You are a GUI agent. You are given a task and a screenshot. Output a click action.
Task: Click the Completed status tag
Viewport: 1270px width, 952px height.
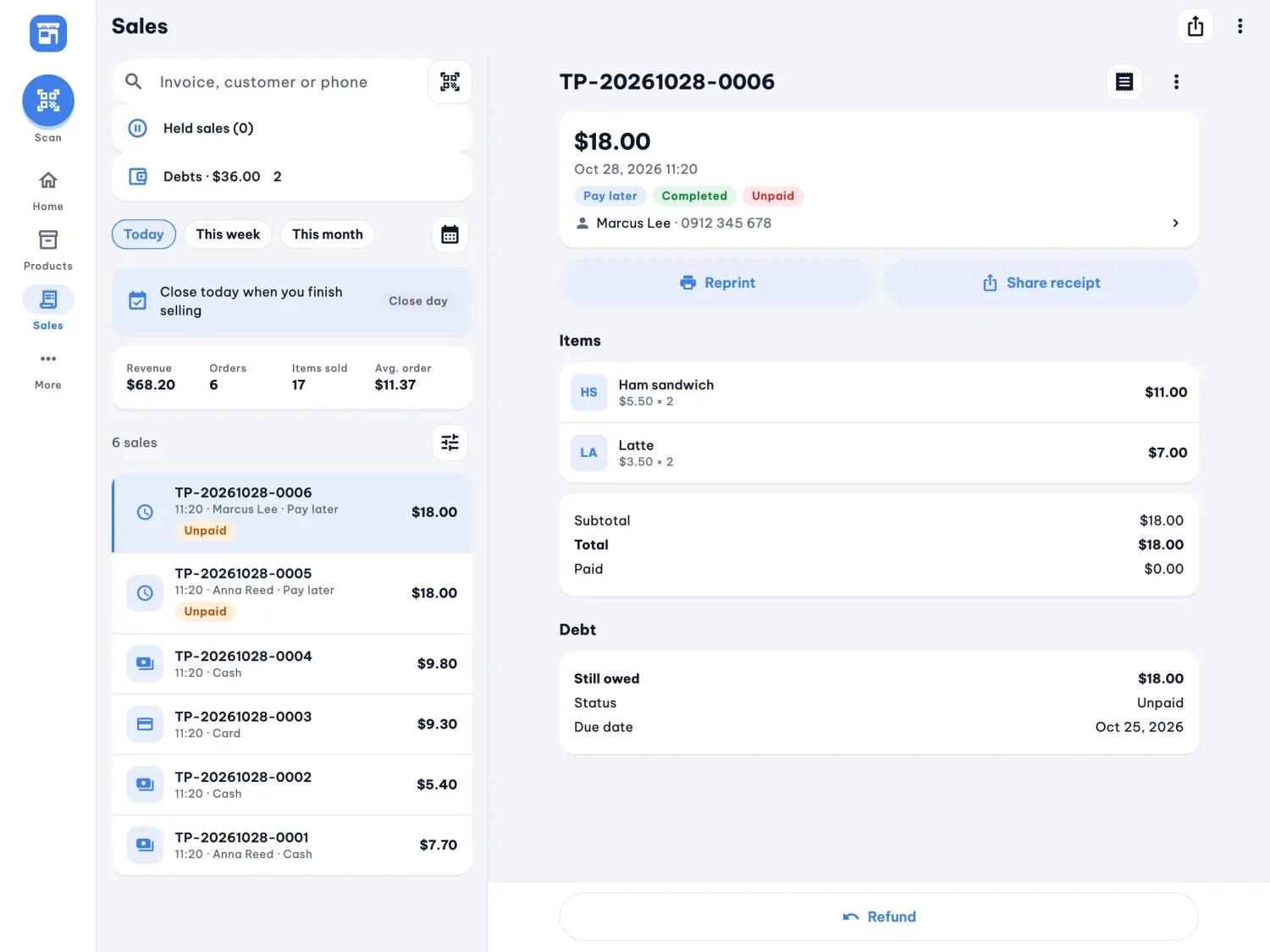pyautogui.click(x=694, y=196)
